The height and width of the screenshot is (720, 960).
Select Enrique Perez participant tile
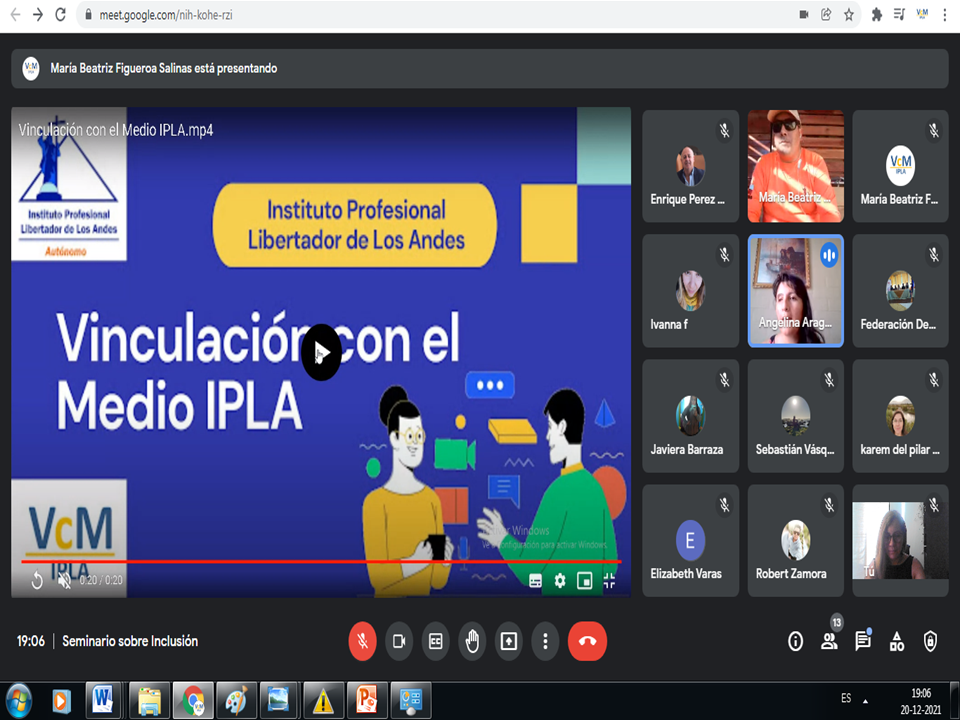point(691,166)
